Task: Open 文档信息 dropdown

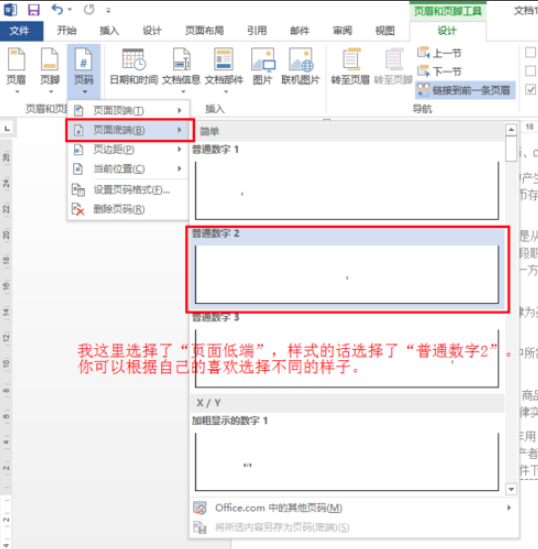Action: point(181,71)
